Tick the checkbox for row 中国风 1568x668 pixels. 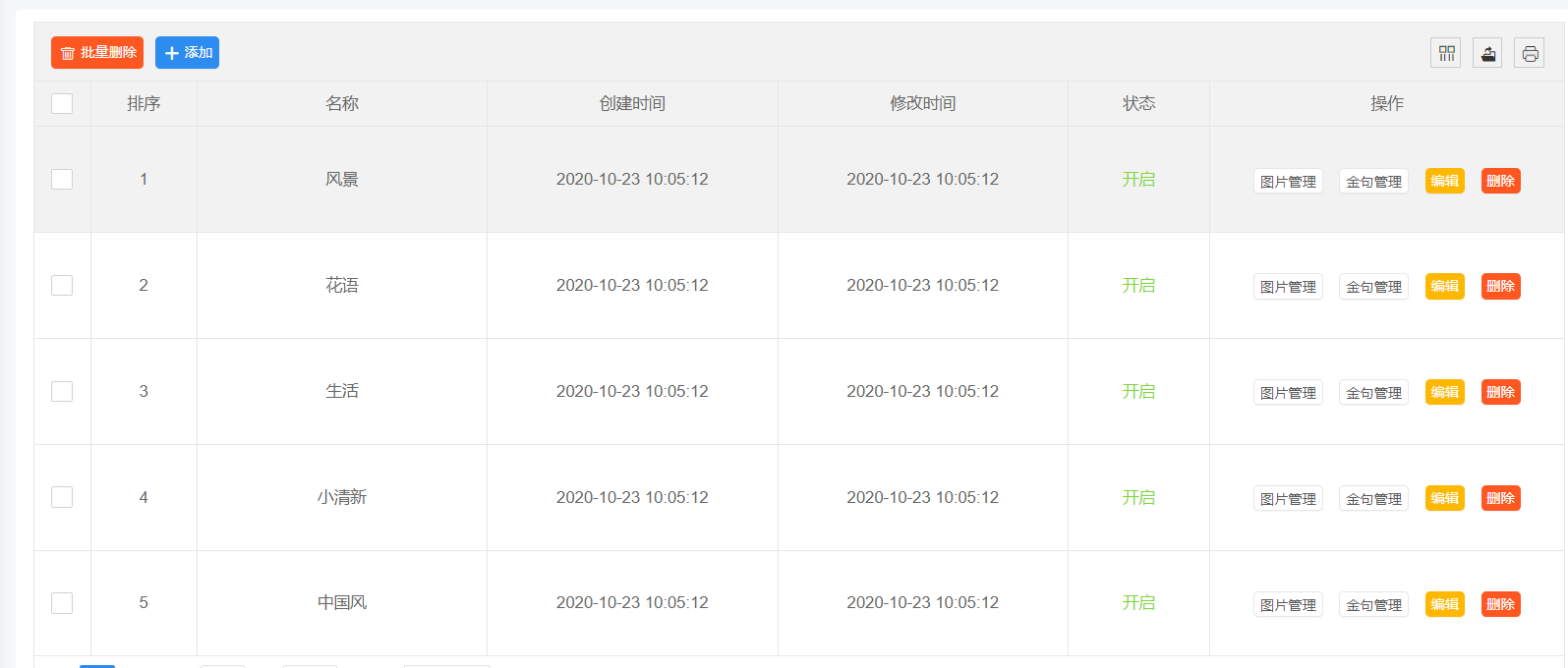(62, 603)
